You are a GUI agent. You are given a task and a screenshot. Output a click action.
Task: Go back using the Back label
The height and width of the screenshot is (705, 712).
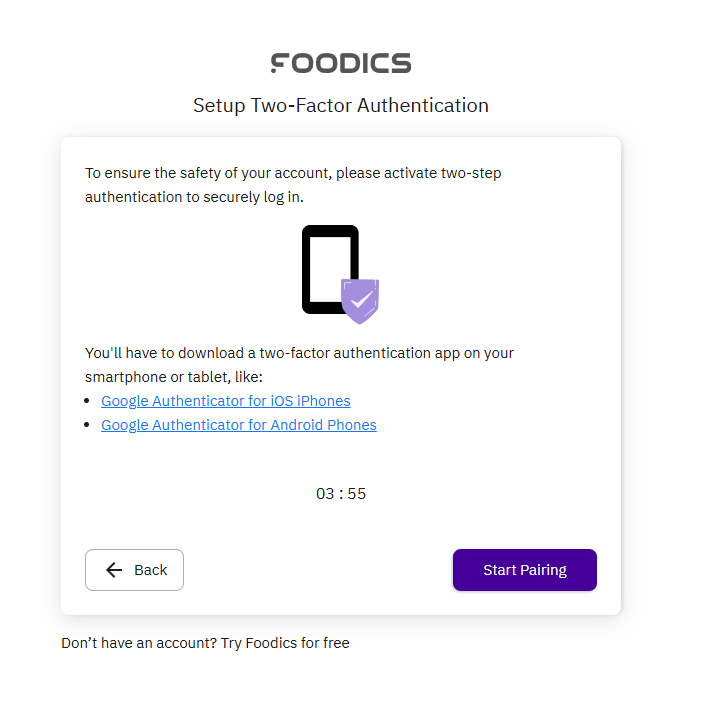click(x=151, y=570)
